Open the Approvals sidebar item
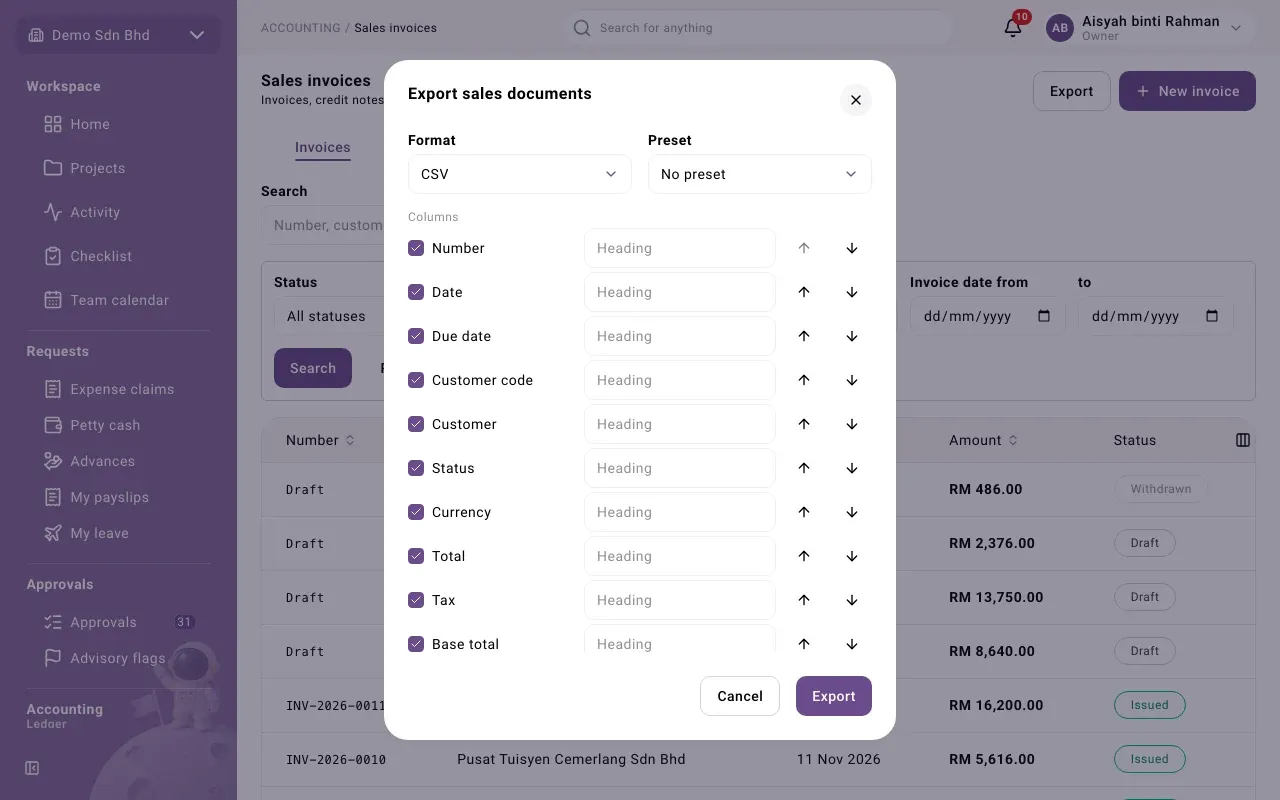Screen dimensions: 1280x800 (x=118, y=622)
